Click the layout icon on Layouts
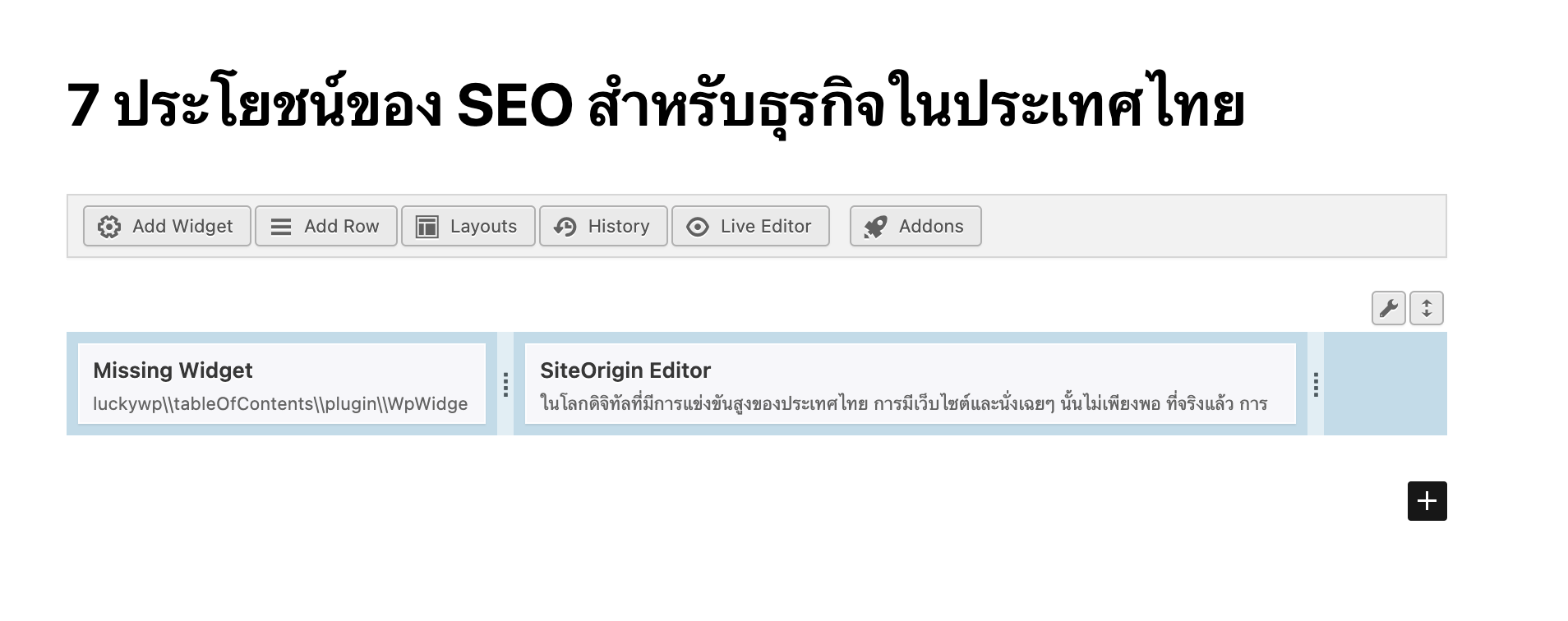 pos(427,227)
